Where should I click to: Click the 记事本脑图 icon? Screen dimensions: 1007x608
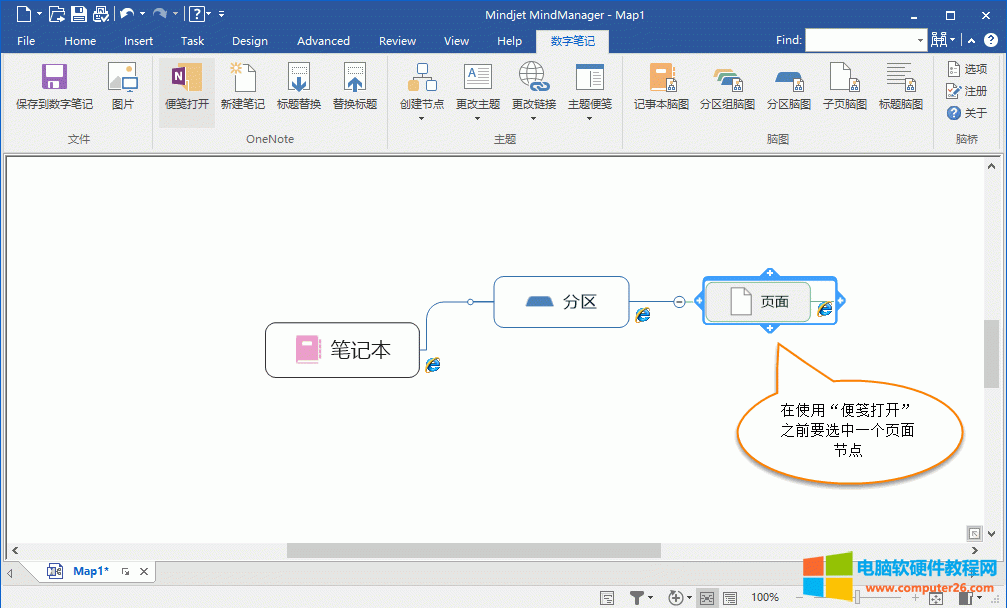pos(660,90)
